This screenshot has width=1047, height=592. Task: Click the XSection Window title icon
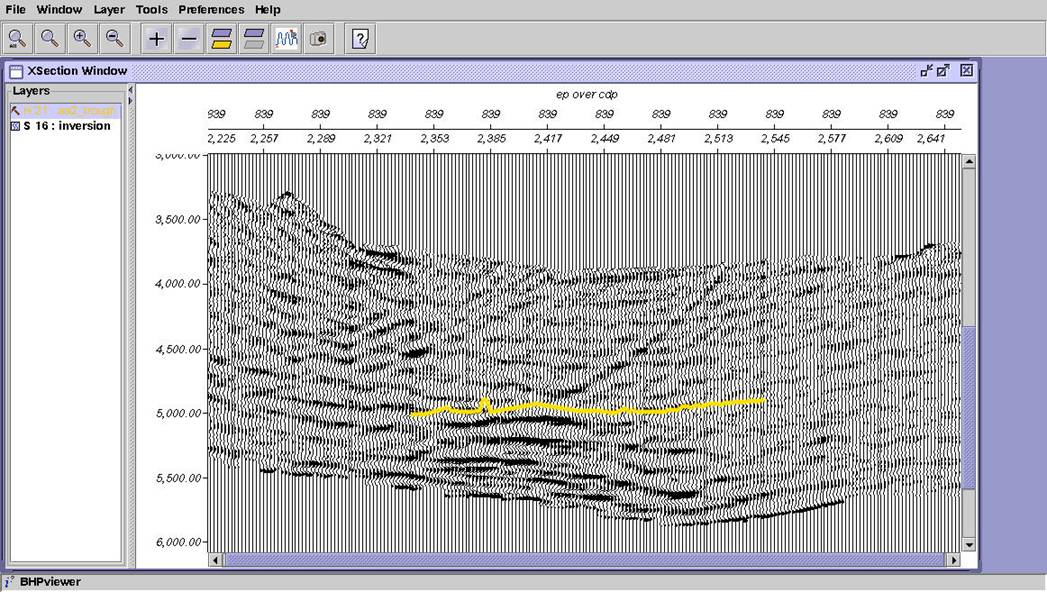pyautogui.click(x=16, y=71)
